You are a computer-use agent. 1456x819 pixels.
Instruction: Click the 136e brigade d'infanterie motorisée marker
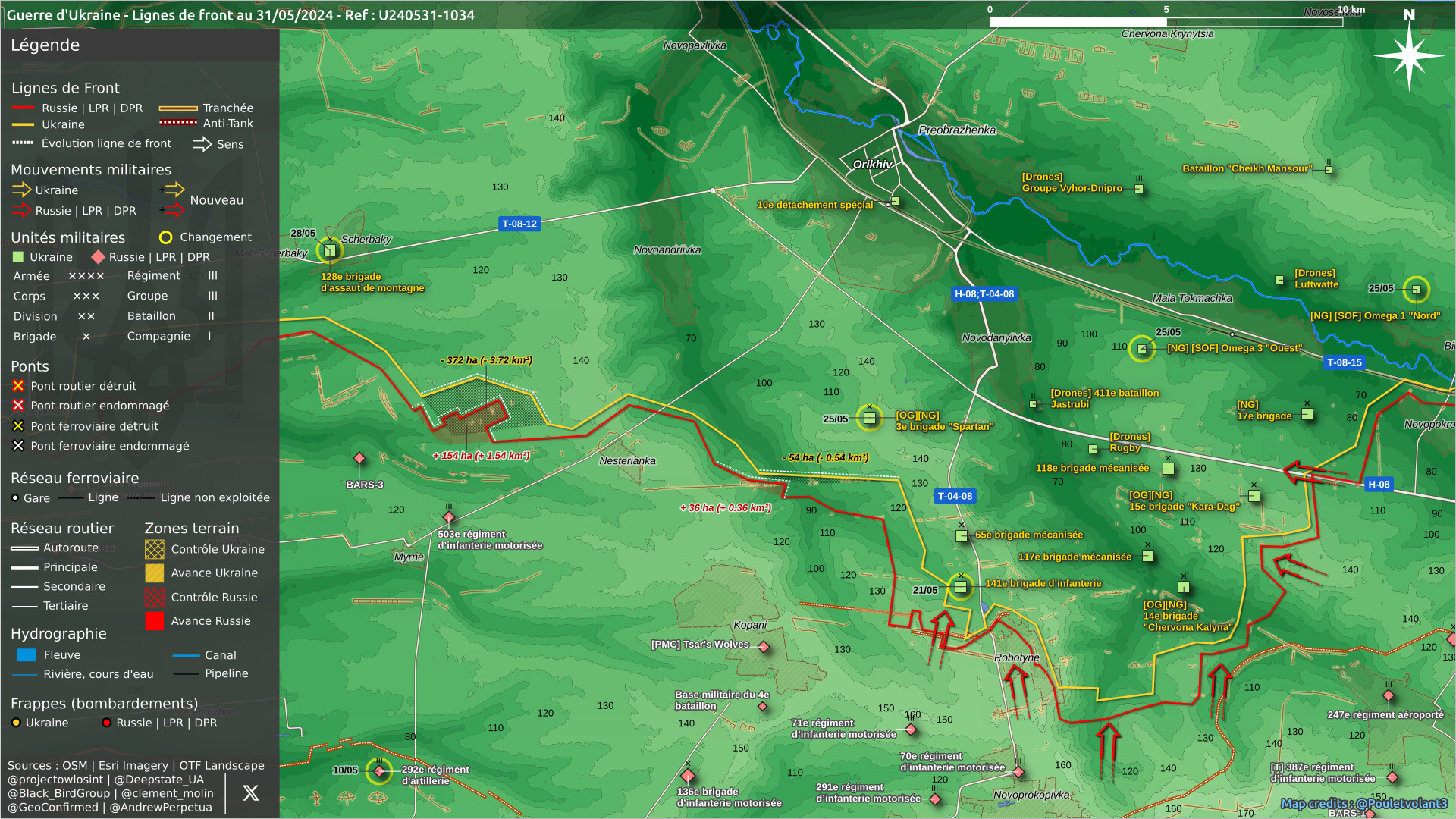click(688, 776)
